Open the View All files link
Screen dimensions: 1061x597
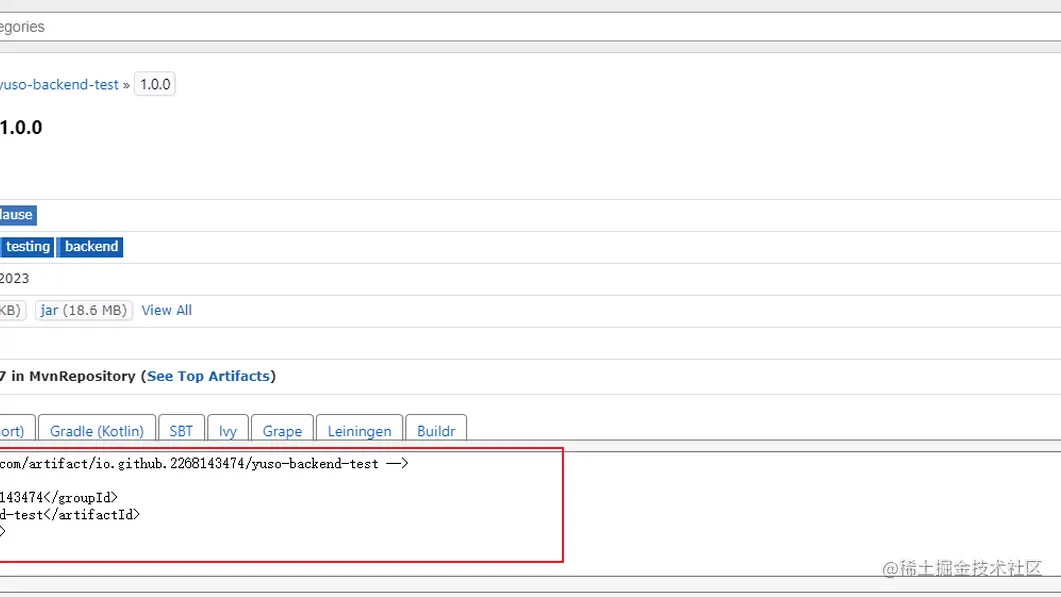pos(166,310)
